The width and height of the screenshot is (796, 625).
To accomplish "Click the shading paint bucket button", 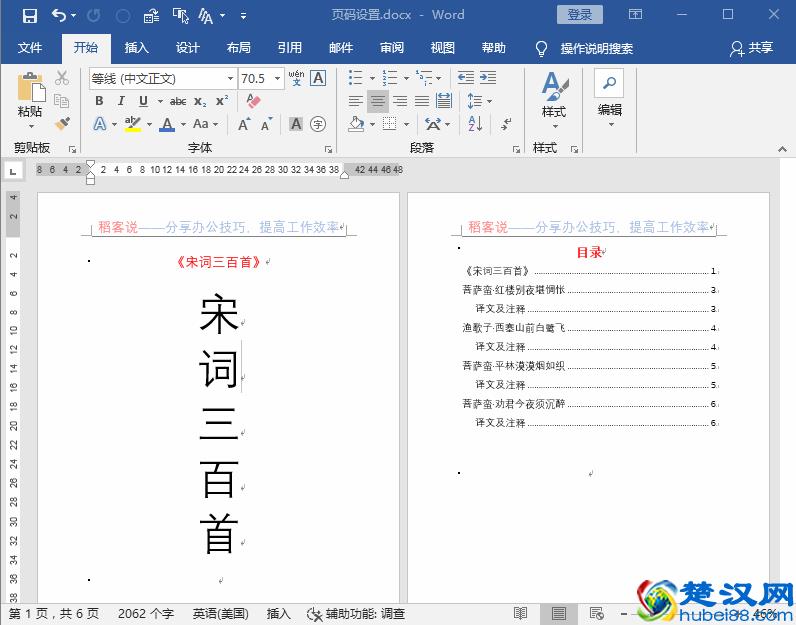I will (356, 124).
